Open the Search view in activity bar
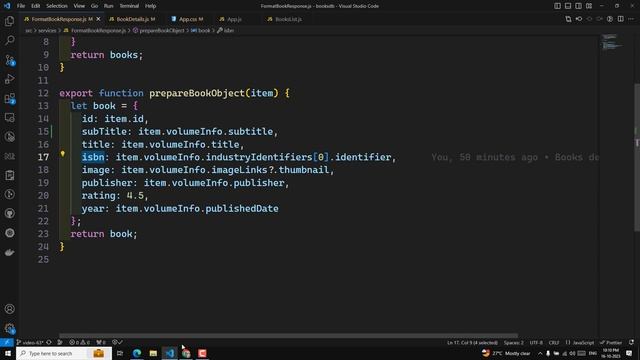 (x=9, y=40)
